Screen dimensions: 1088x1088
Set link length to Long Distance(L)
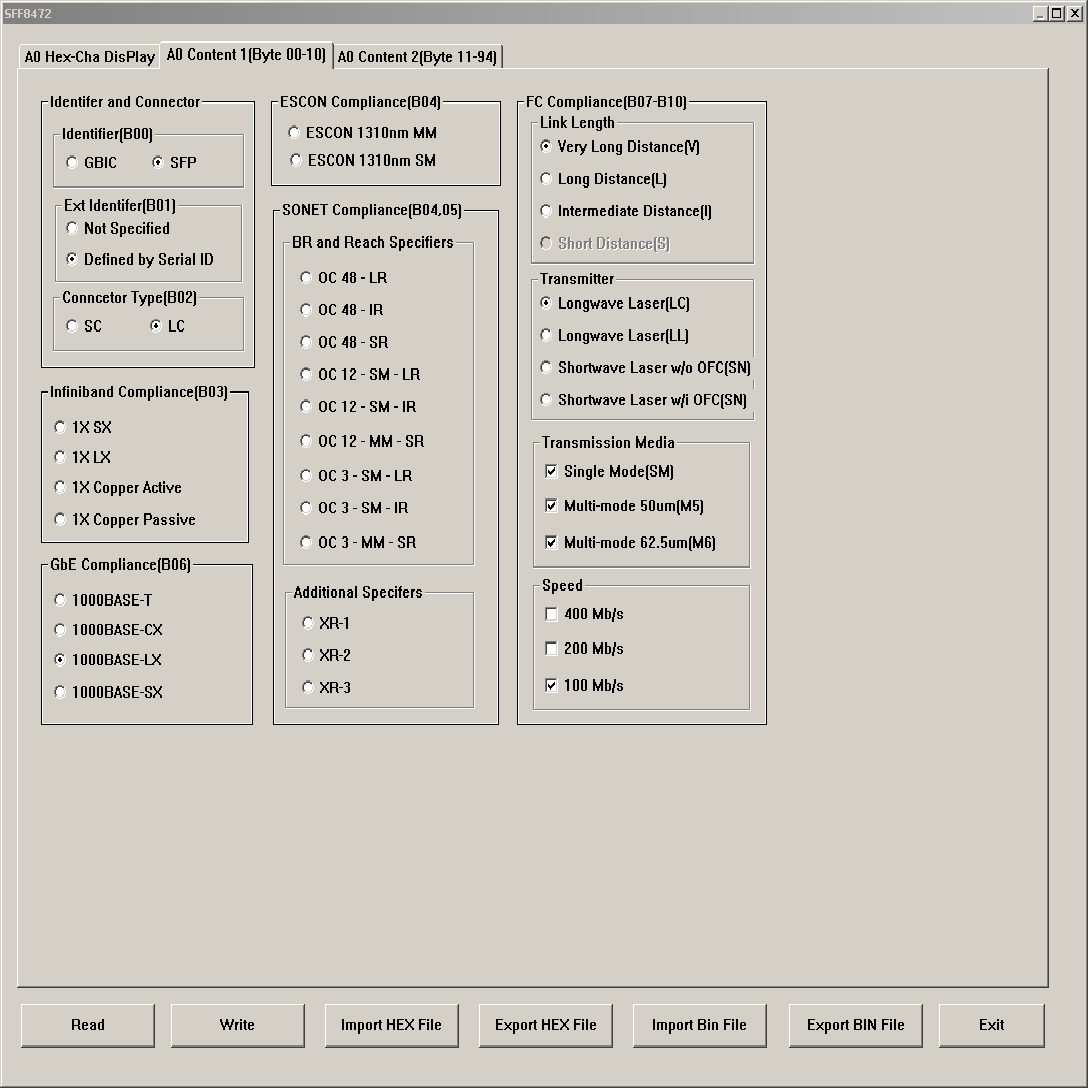point(545,179)
